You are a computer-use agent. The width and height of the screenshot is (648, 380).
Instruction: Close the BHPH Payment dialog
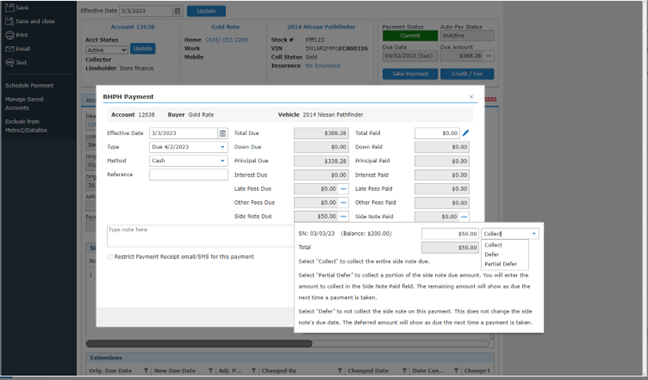(471, 97)
